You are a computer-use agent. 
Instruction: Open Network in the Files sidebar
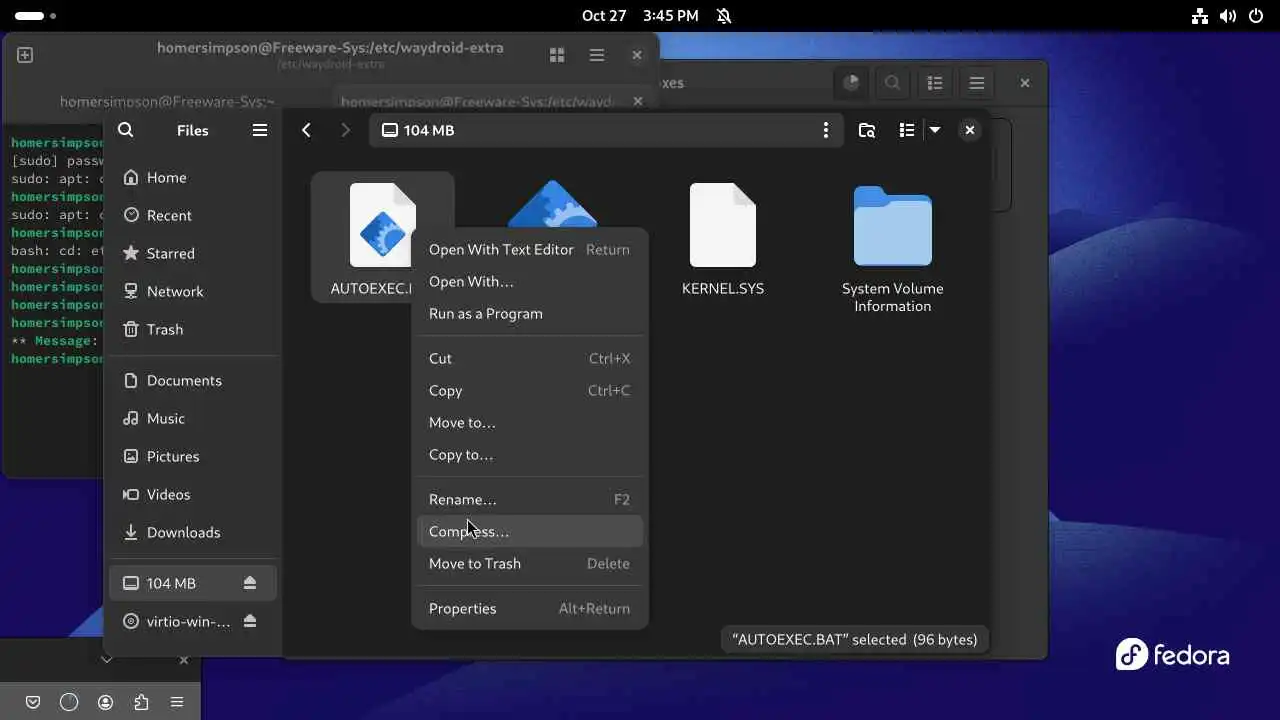click(192, 291)
